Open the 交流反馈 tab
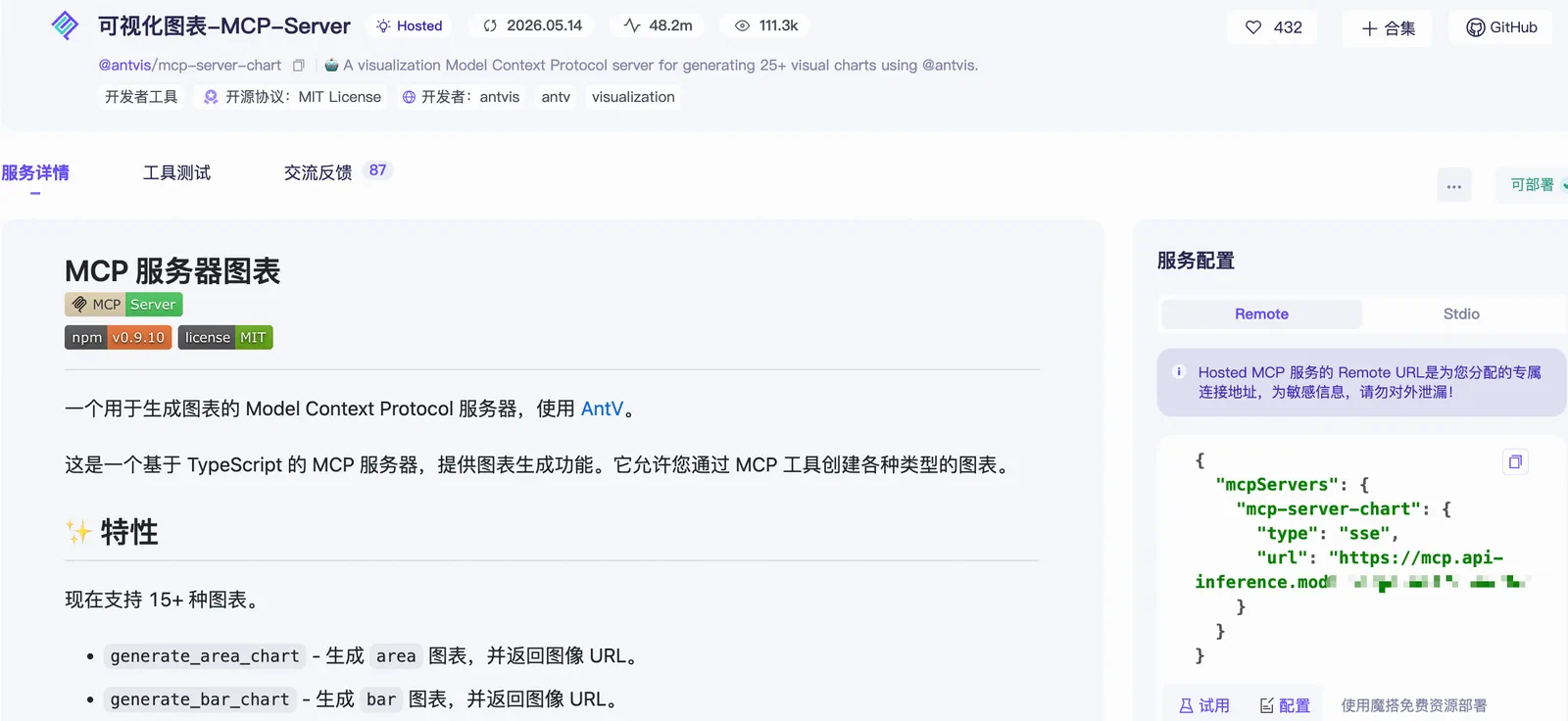The image size is (1568, 721). click(x=318, y=173)
